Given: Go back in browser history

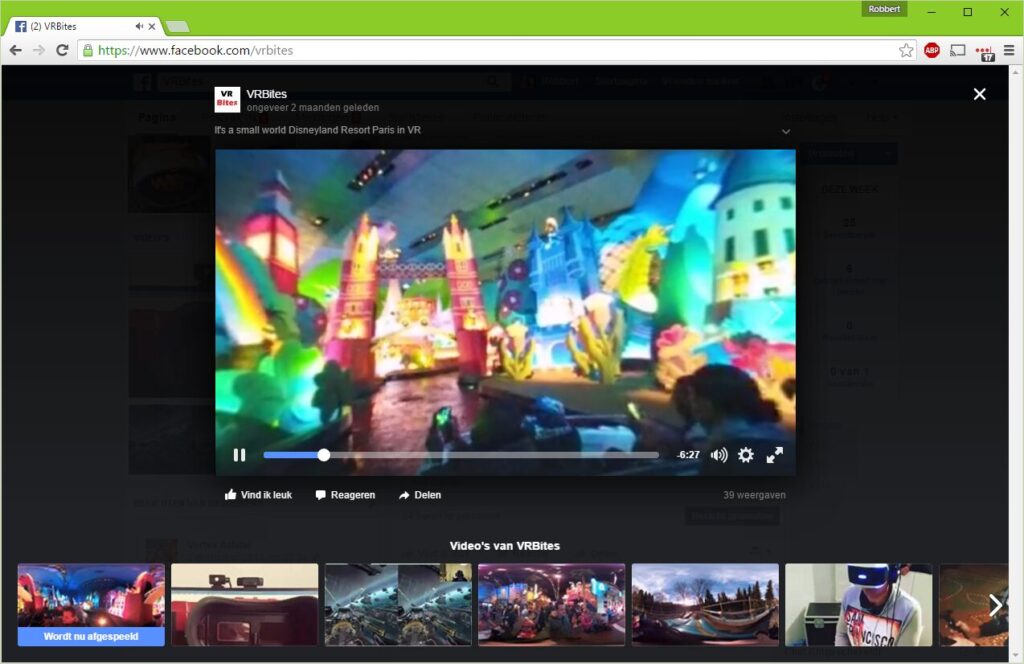Looking at the screenshot, I should [x=16, y=50].
